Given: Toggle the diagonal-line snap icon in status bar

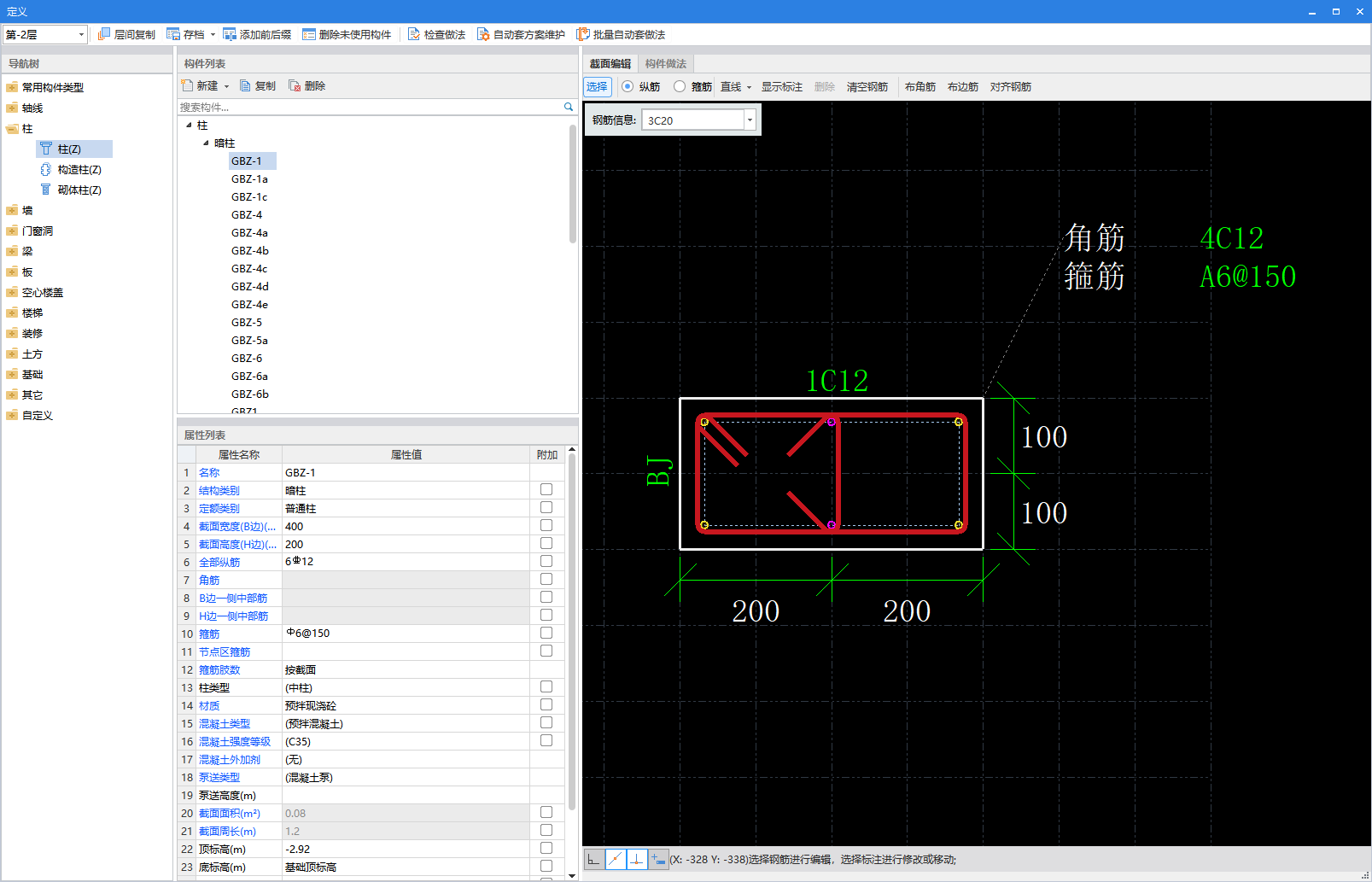Looking at the screenshot, I should [616, 859].
